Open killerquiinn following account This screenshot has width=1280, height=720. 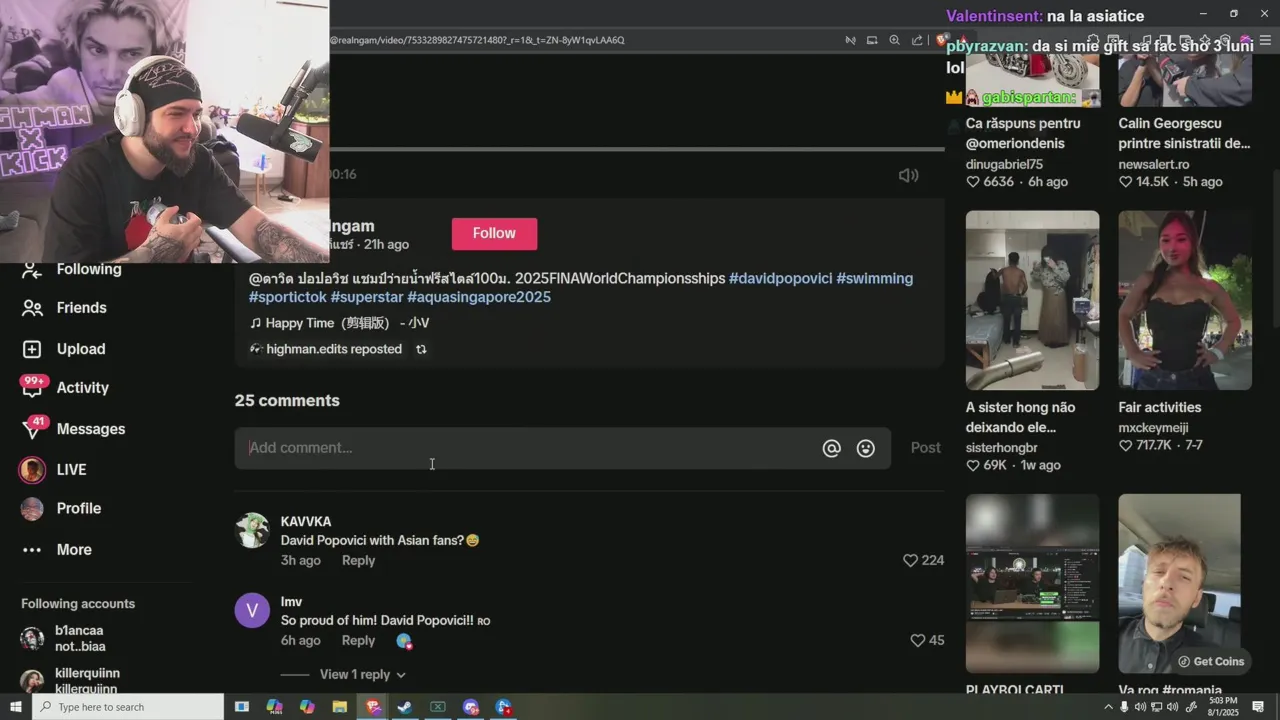pos(87,680)
